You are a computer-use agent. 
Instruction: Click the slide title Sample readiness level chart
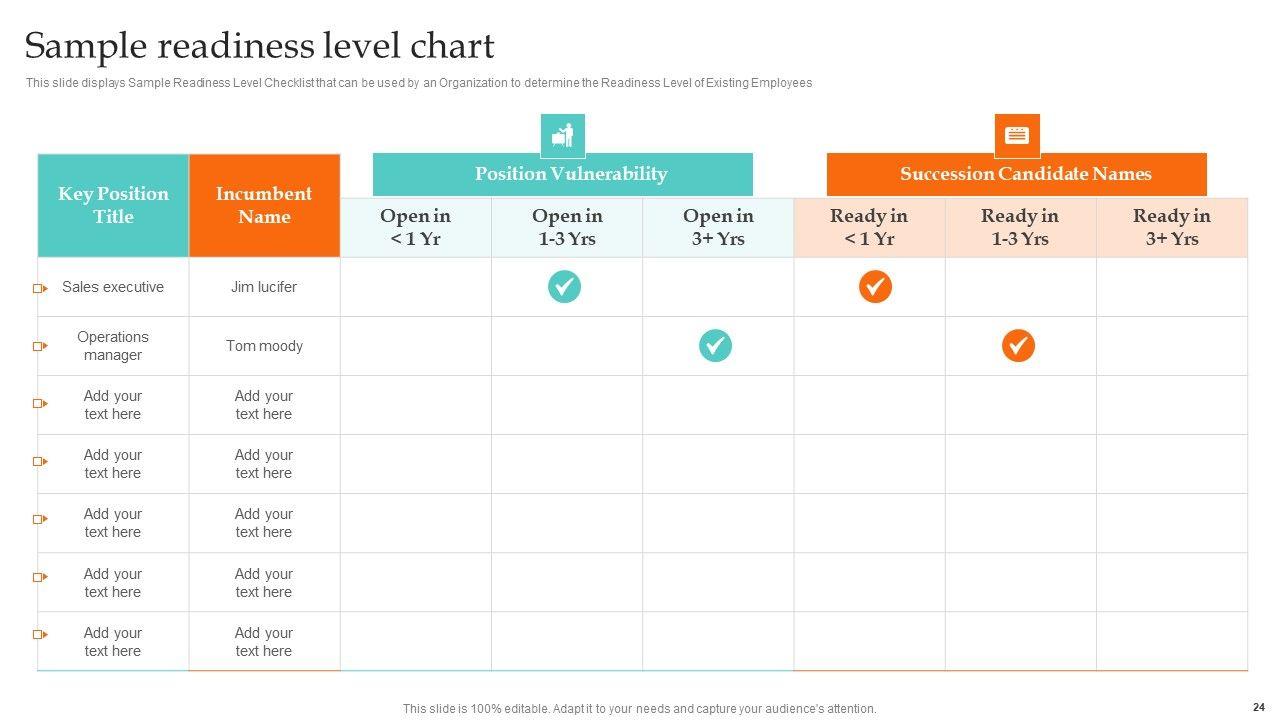point(260,46)
